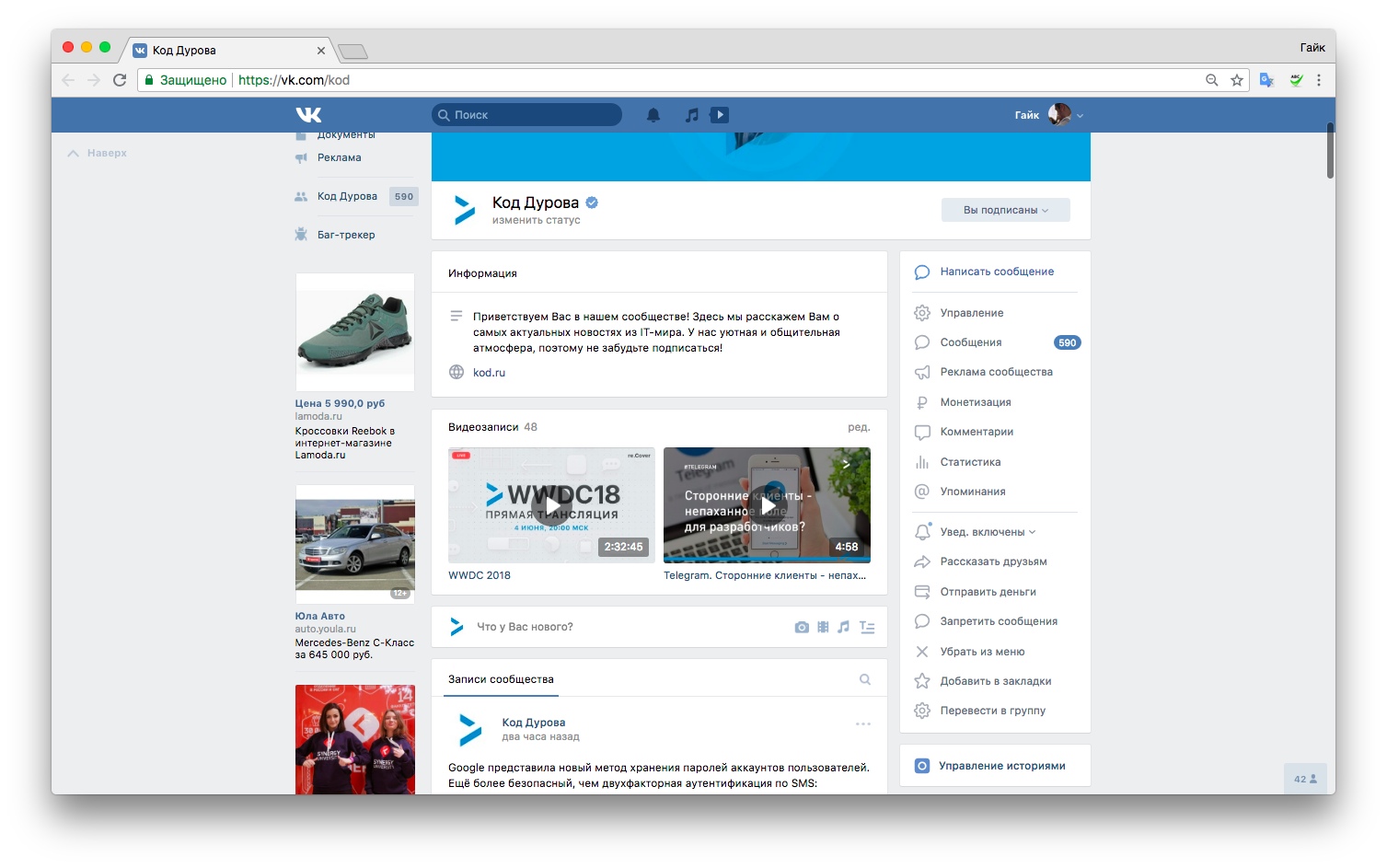The width and height of the screenshot is (1387, 868).
Task: Select the 'Записи сообщества' tab
Action: click(x=502, y=679)
